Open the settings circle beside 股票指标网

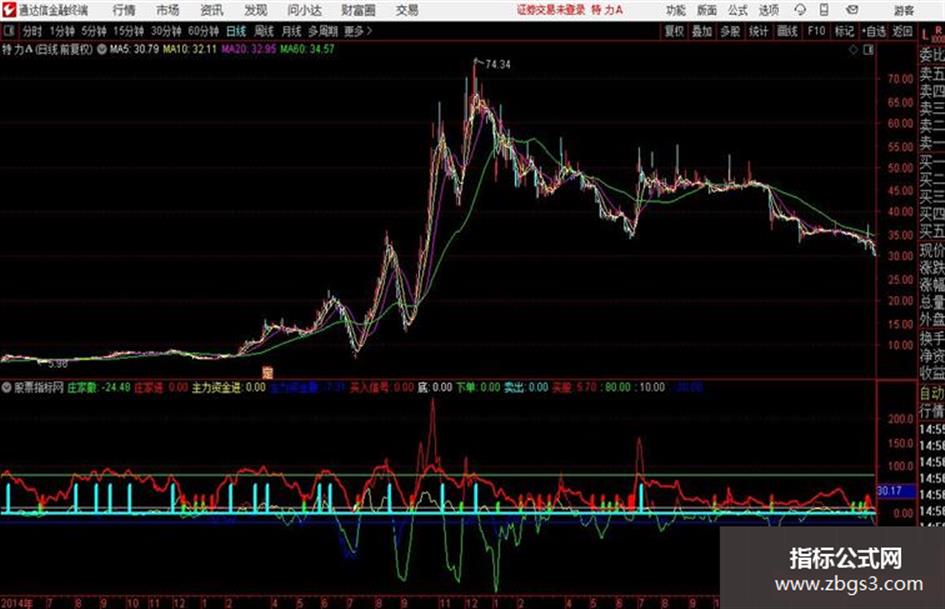pos(7,387)
